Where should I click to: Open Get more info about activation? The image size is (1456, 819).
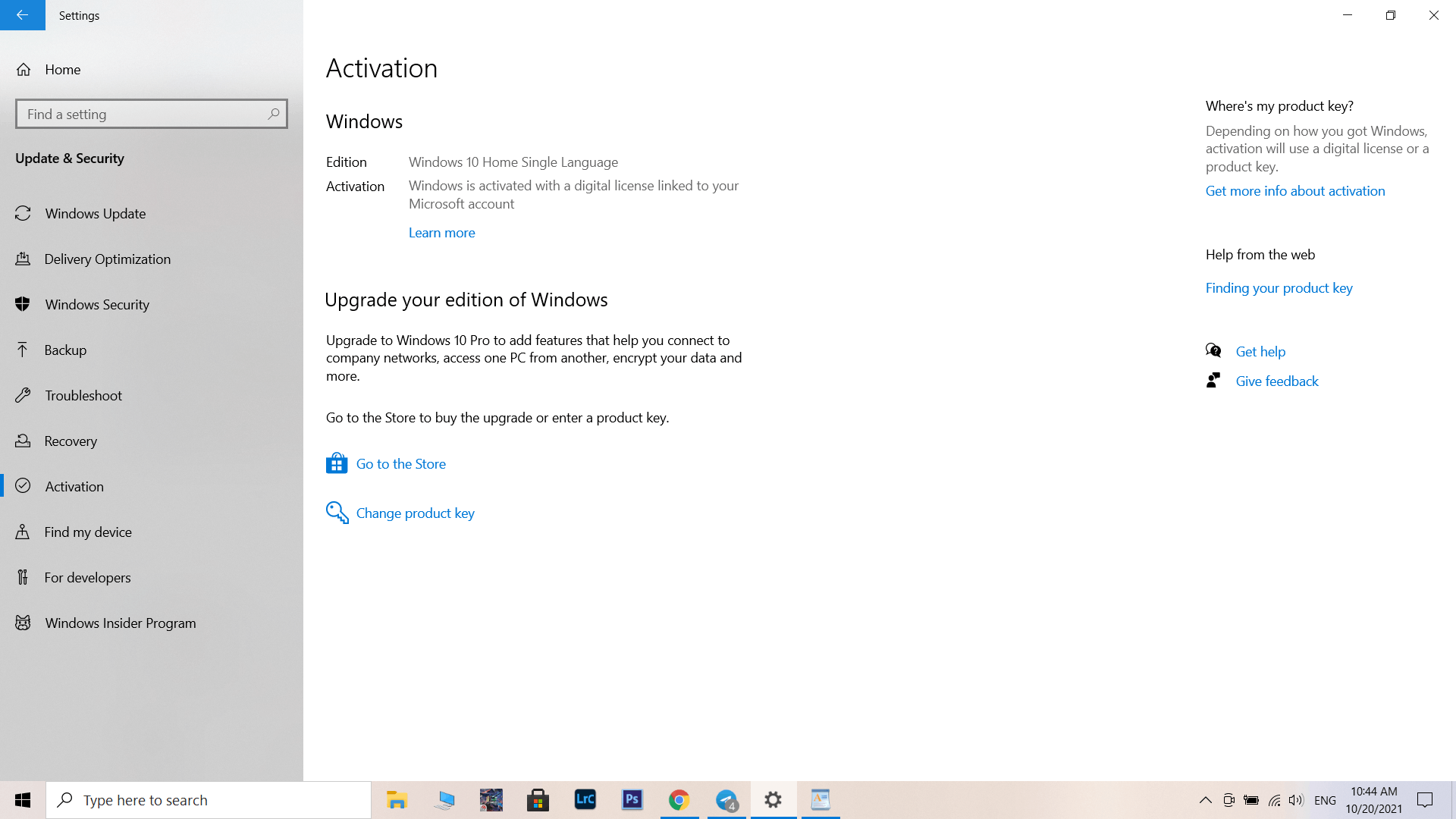tap(1295, 191)
